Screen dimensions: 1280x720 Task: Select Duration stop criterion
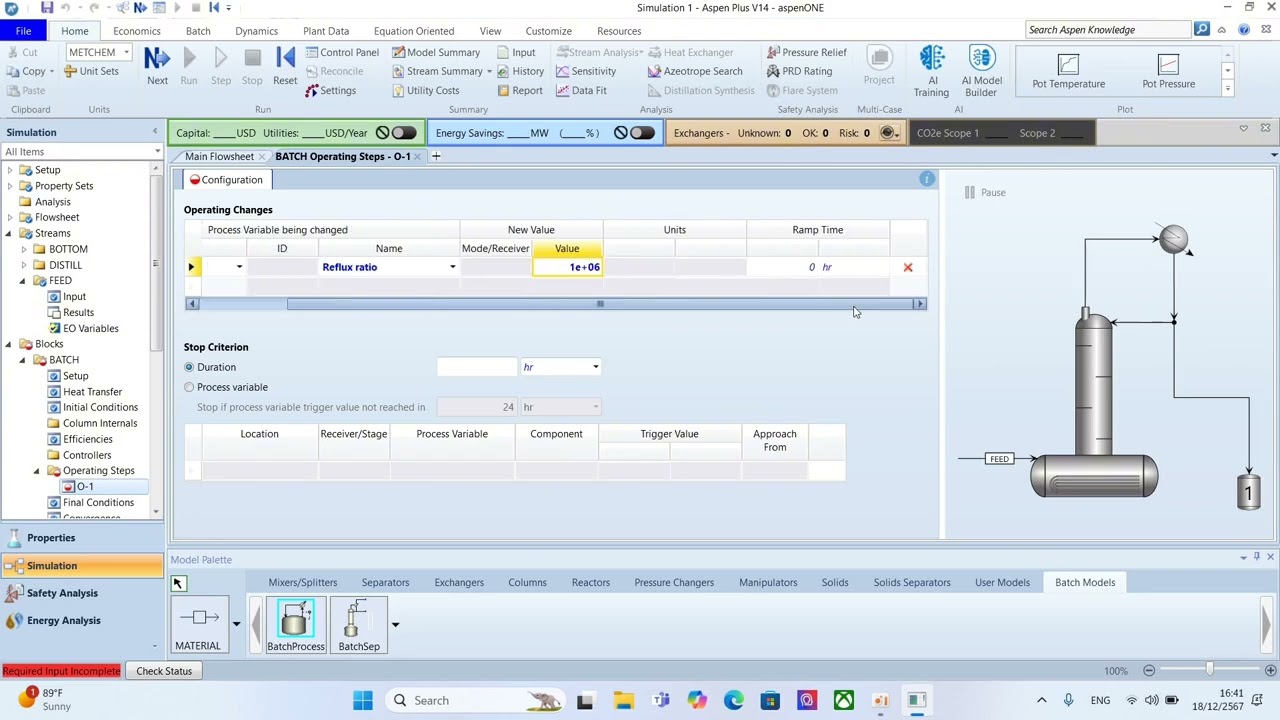pos(189,367)
